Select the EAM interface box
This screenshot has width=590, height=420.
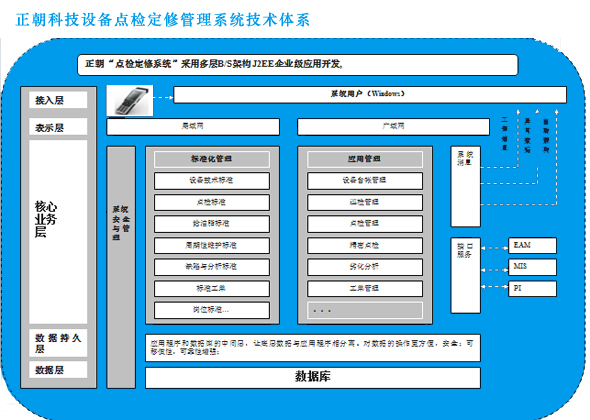coord(532,246)
